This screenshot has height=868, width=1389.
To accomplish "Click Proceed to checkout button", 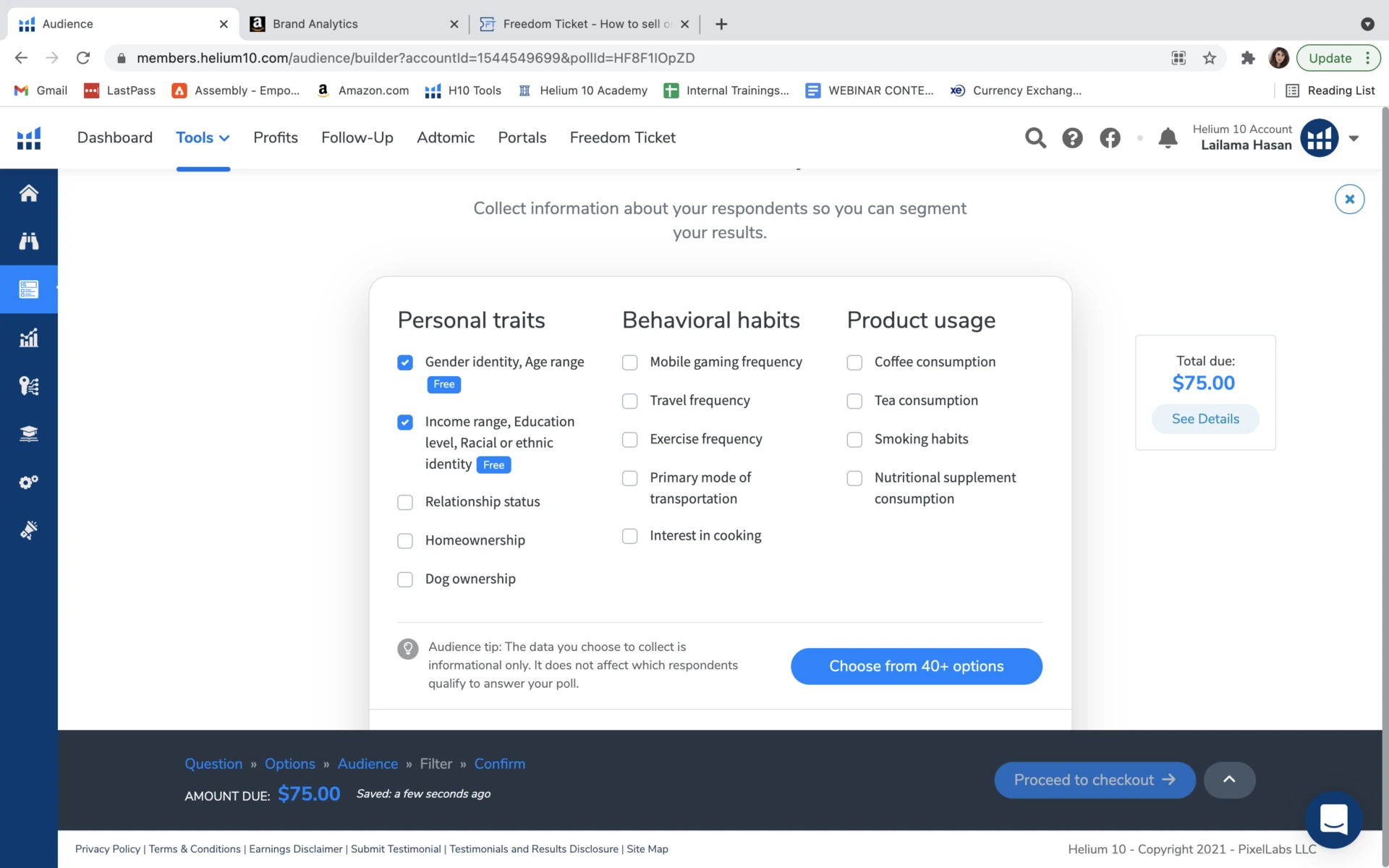I will point(1094,780).
